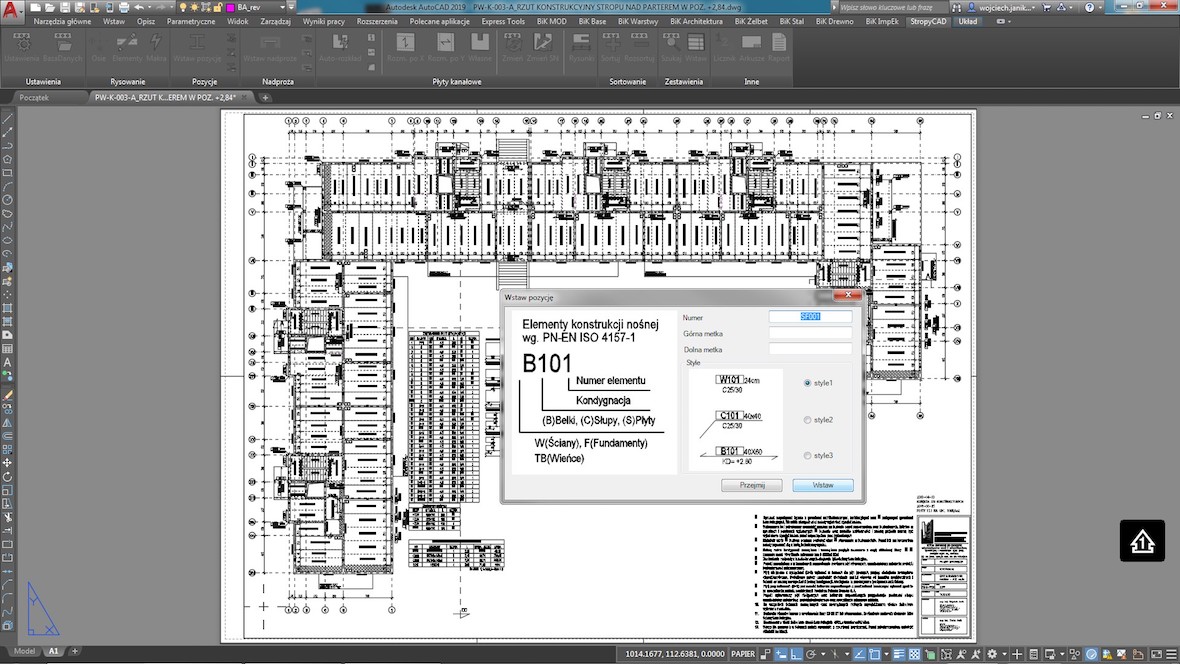Select style1 radio button
Screen dimensions: 1180x664
[x=807, y=383]
